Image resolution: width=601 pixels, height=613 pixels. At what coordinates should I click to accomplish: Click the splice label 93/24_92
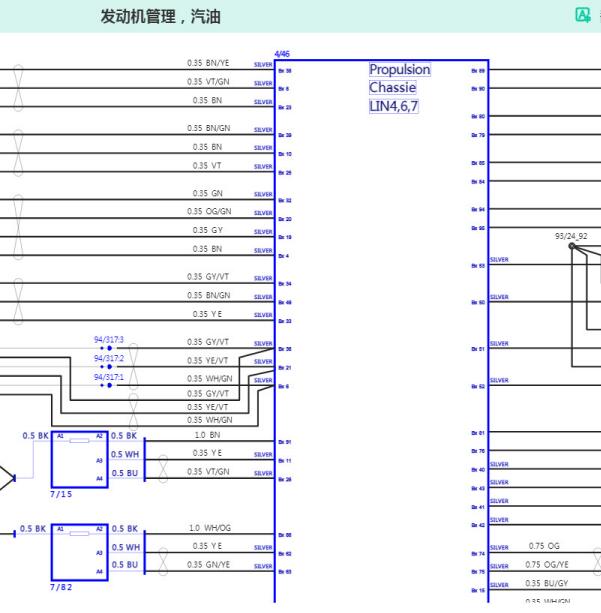[x=571, y=237]
